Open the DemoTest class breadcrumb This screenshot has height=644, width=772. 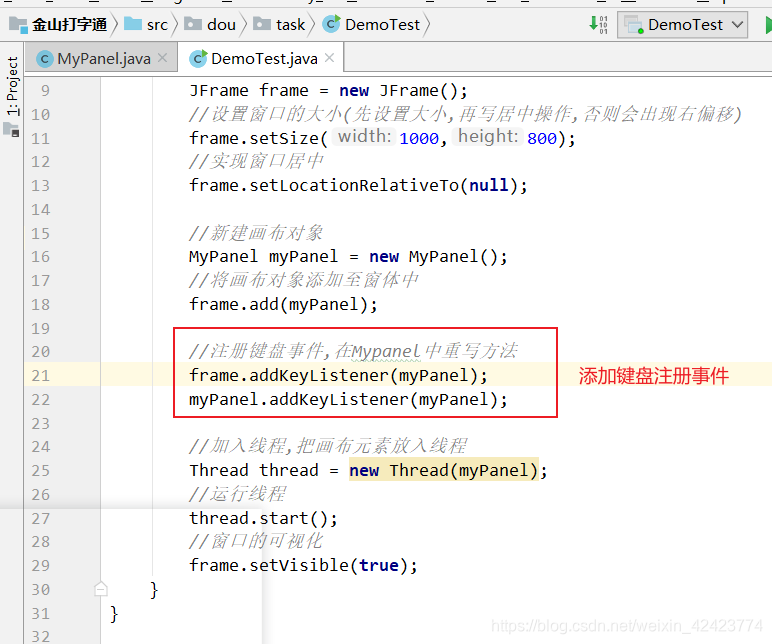tap(371, 25)
